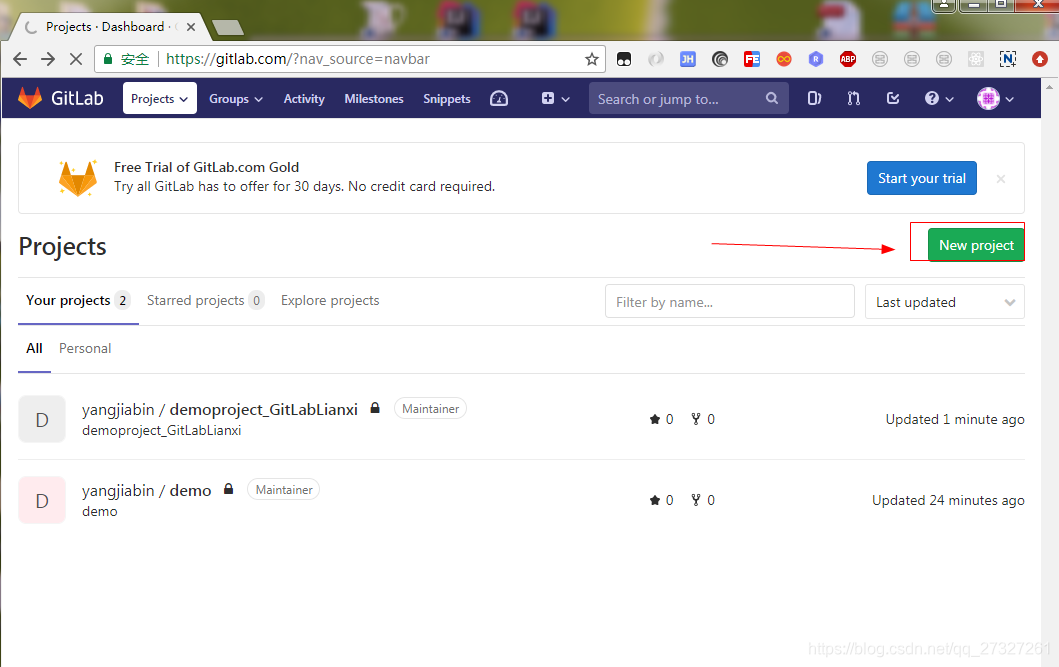Image resolution: width=1059 pixels, height=667 pixels.
Task: Switch to Starred projects tab
Action: tap(205, 300)
